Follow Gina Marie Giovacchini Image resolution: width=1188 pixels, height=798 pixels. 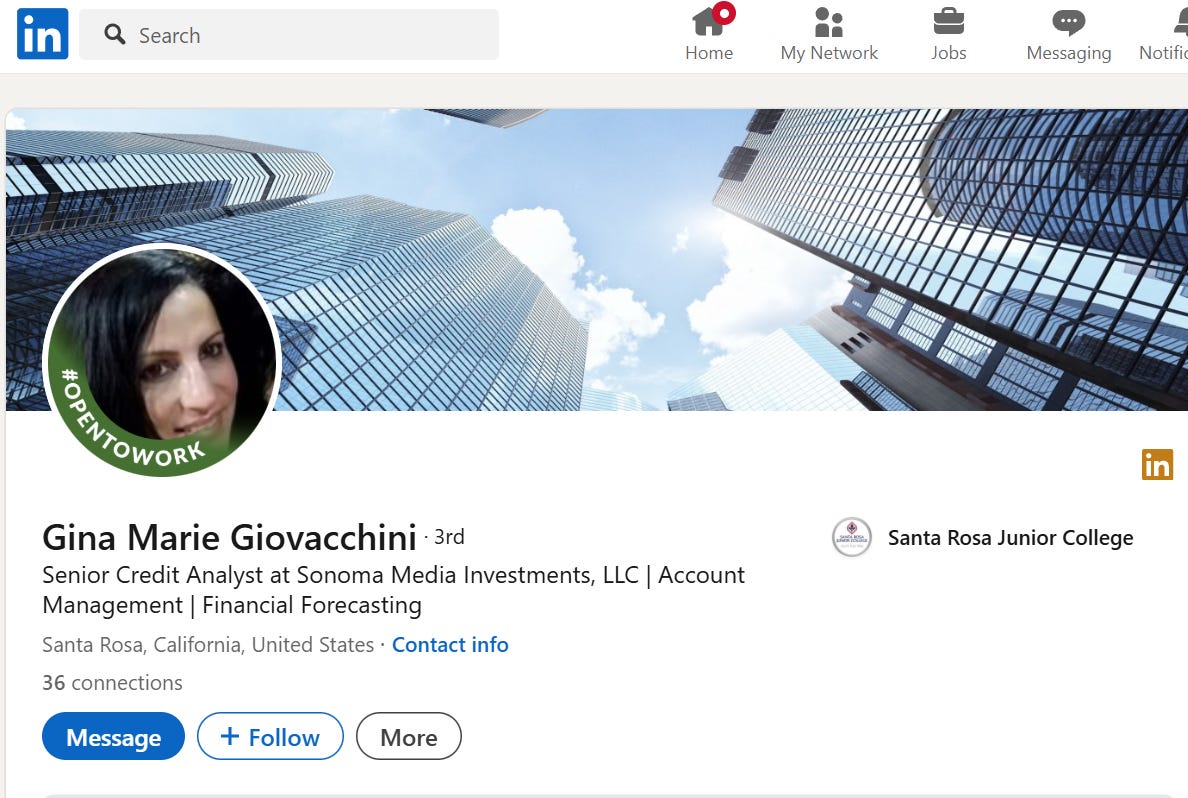[x=270, y=737]
